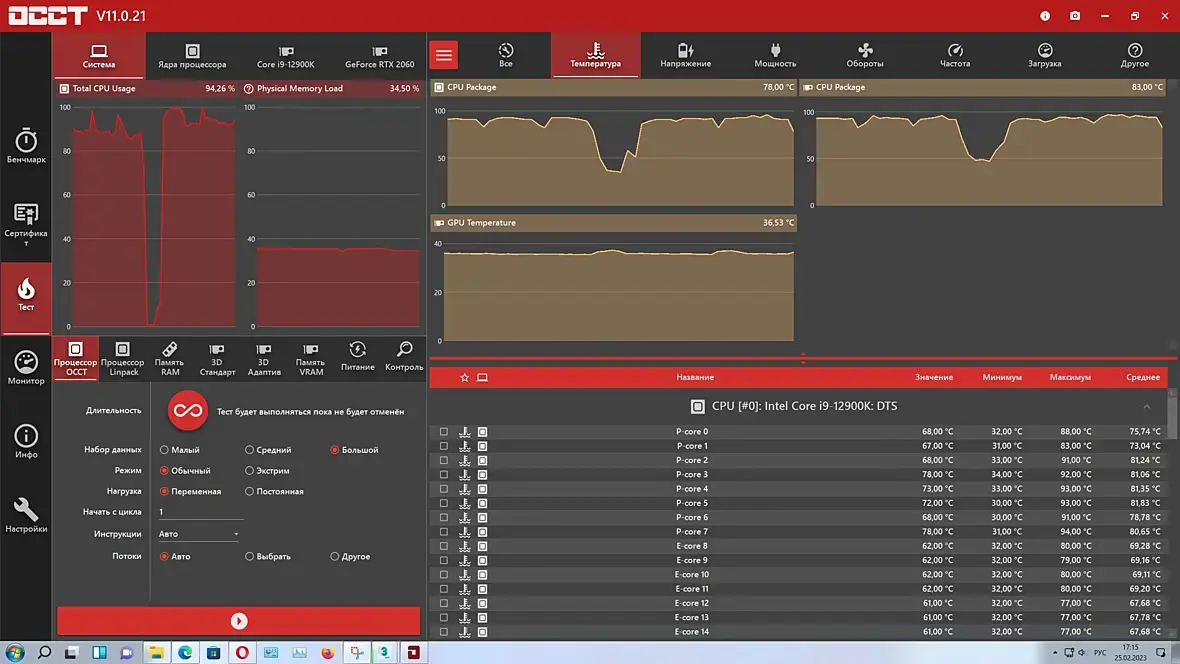Click the screenshot camera icon in title bar

[x=1075, y=16]
